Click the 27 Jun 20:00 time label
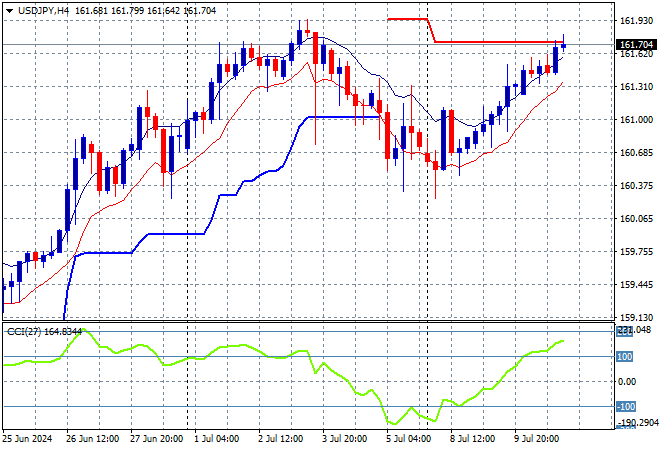The height and width of the screenshot is (450, 660). [x=157, y=439]
